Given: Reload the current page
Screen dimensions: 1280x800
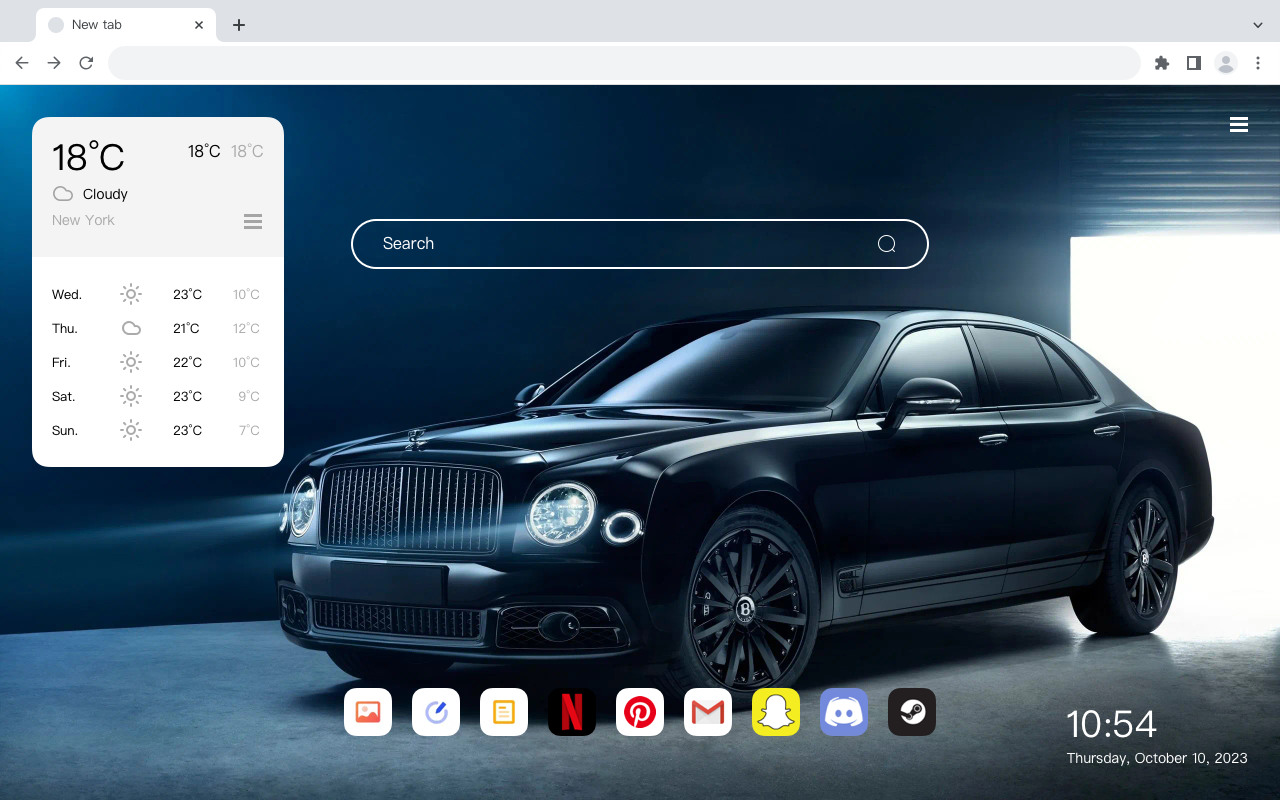Looking at the screenshot, I should 86,63.
